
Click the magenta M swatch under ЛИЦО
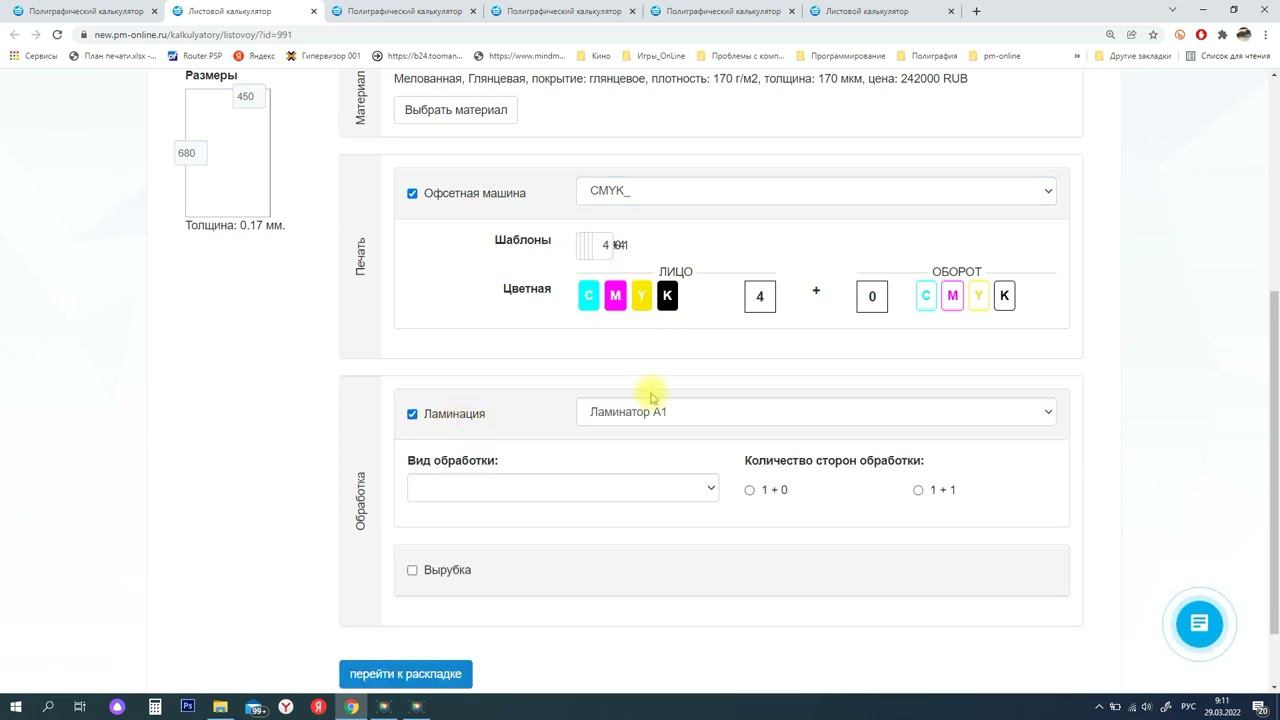tap(615, 296)
